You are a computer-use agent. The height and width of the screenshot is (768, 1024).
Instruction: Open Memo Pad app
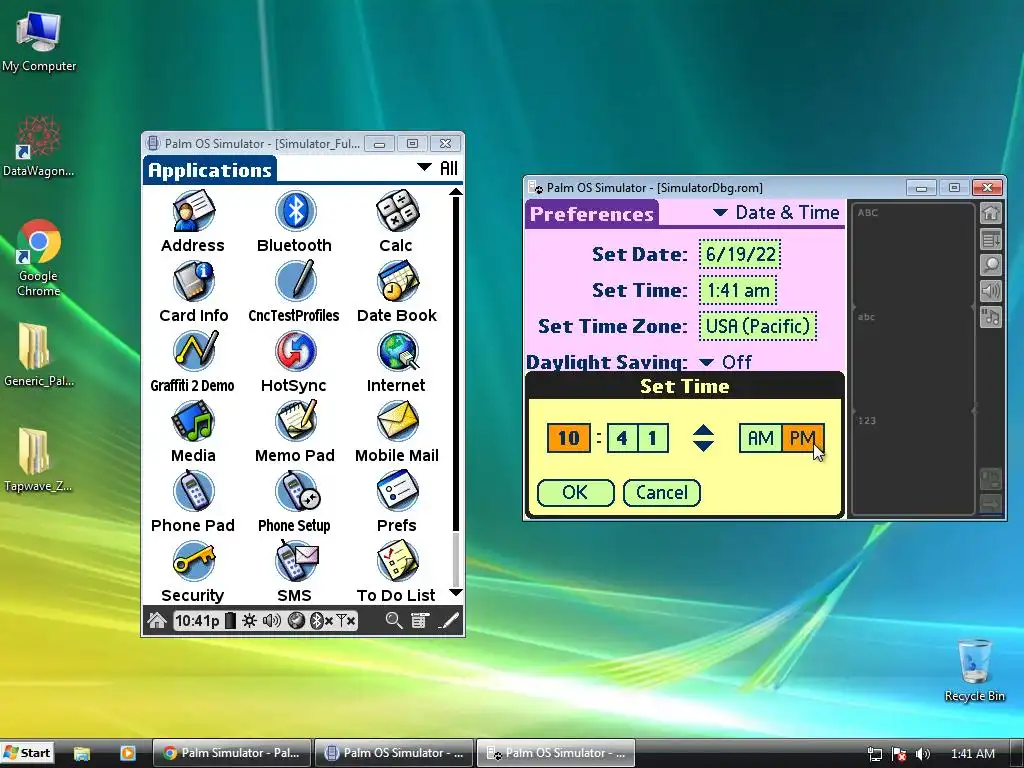pyautogui.click(x=295, y=431)
